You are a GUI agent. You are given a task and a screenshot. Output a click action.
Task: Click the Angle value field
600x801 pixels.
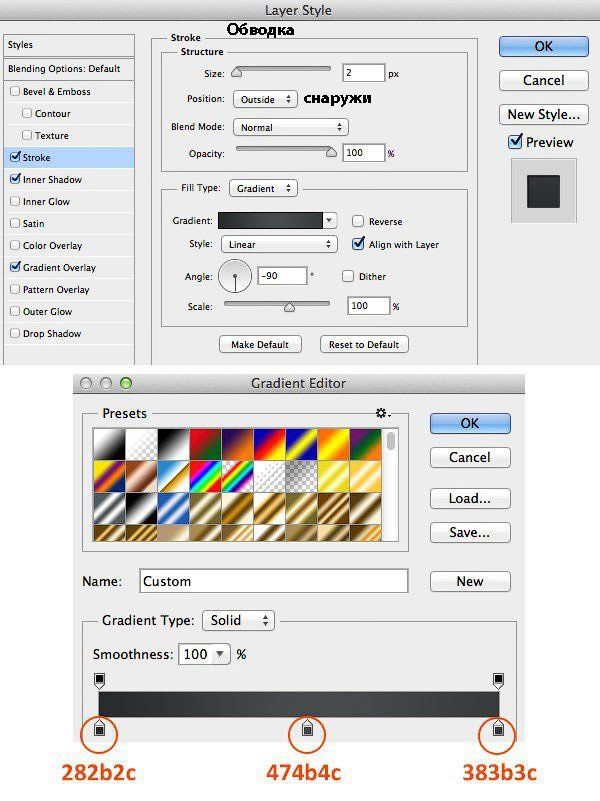tap(282, 276)
